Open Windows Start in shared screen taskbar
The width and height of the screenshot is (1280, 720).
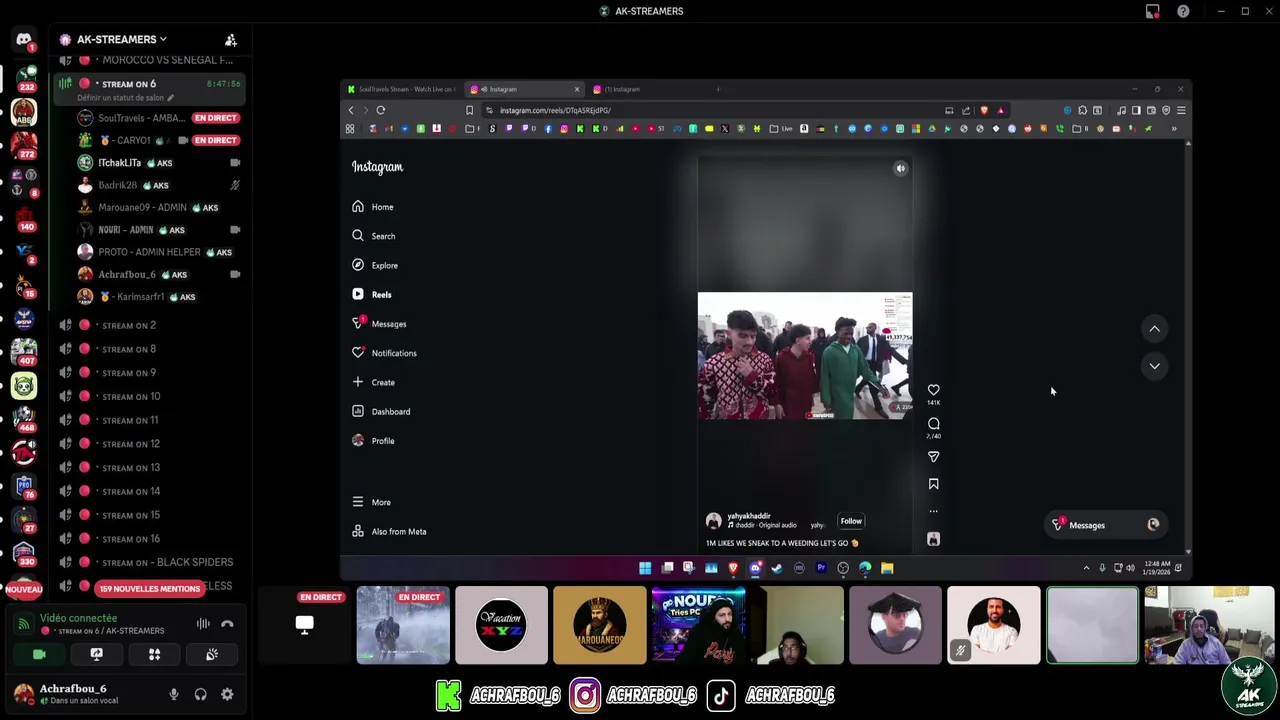(x=645, y=568)
